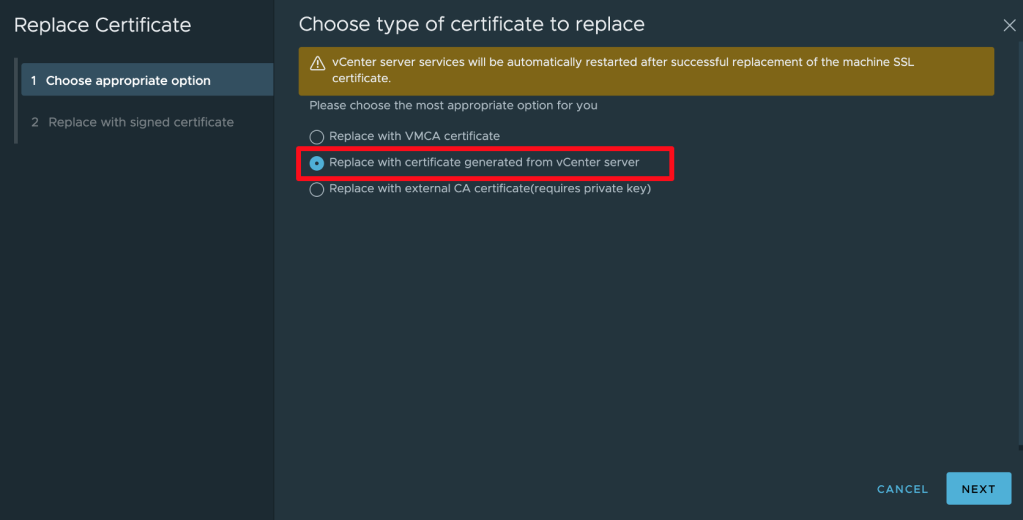Proceed with the NEXT button
Screen dimensions: 1023x520
click(978, 489)
